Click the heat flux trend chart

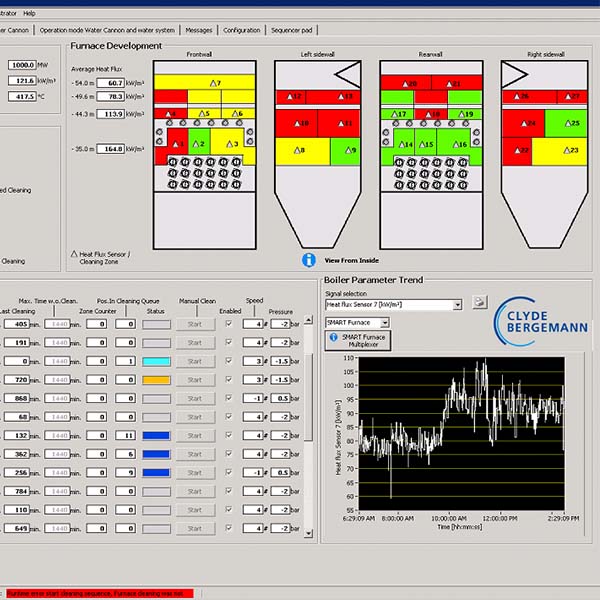pos(461,434)
